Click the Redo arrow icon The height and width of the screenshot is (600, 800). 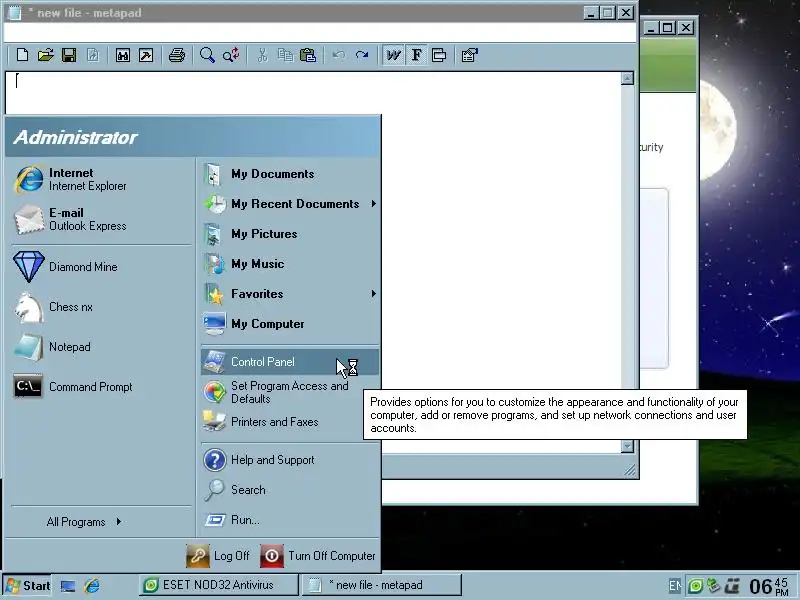point(362,55)
